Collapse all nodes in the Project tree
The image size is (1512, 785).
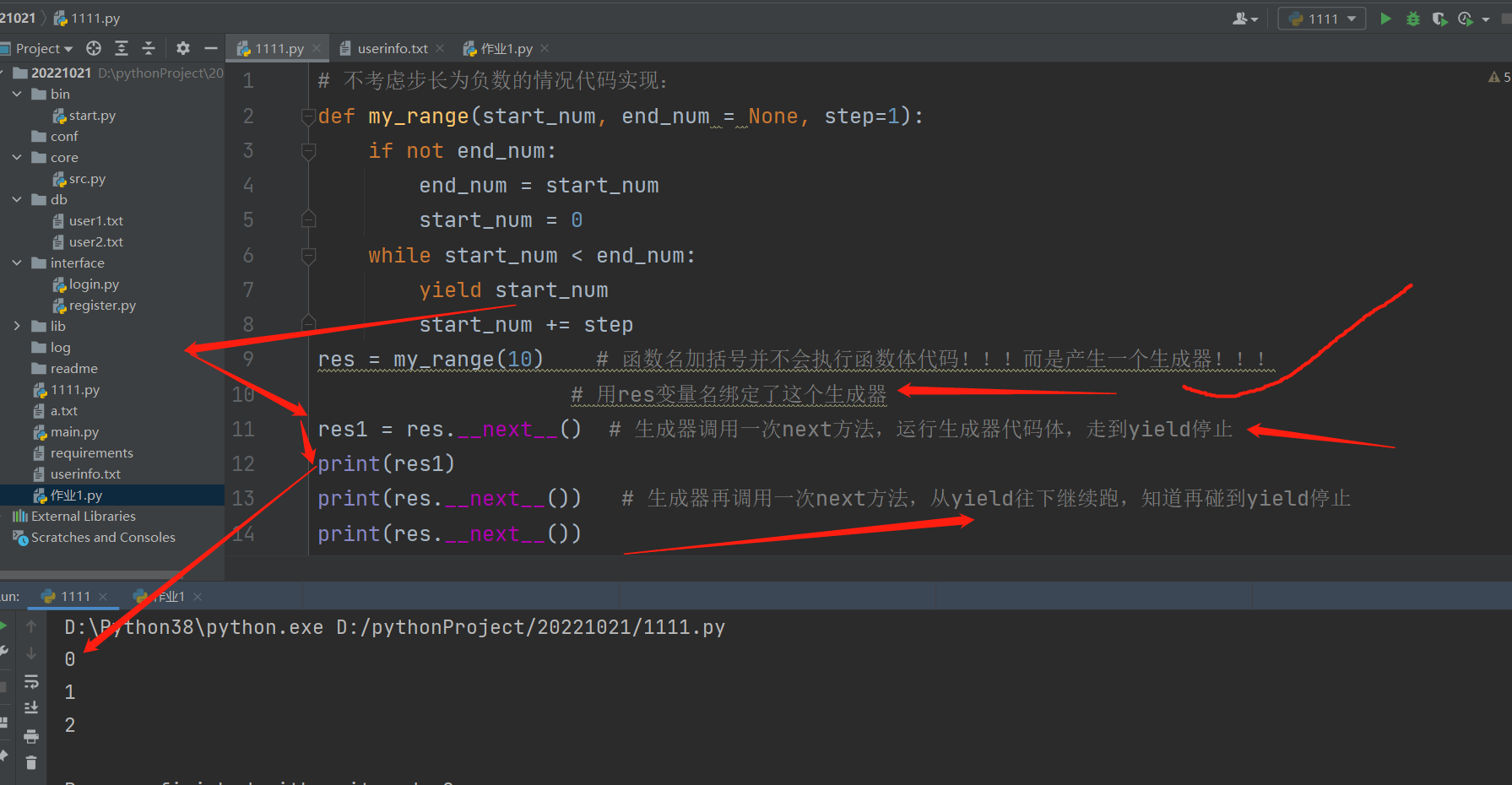(149, 48)
